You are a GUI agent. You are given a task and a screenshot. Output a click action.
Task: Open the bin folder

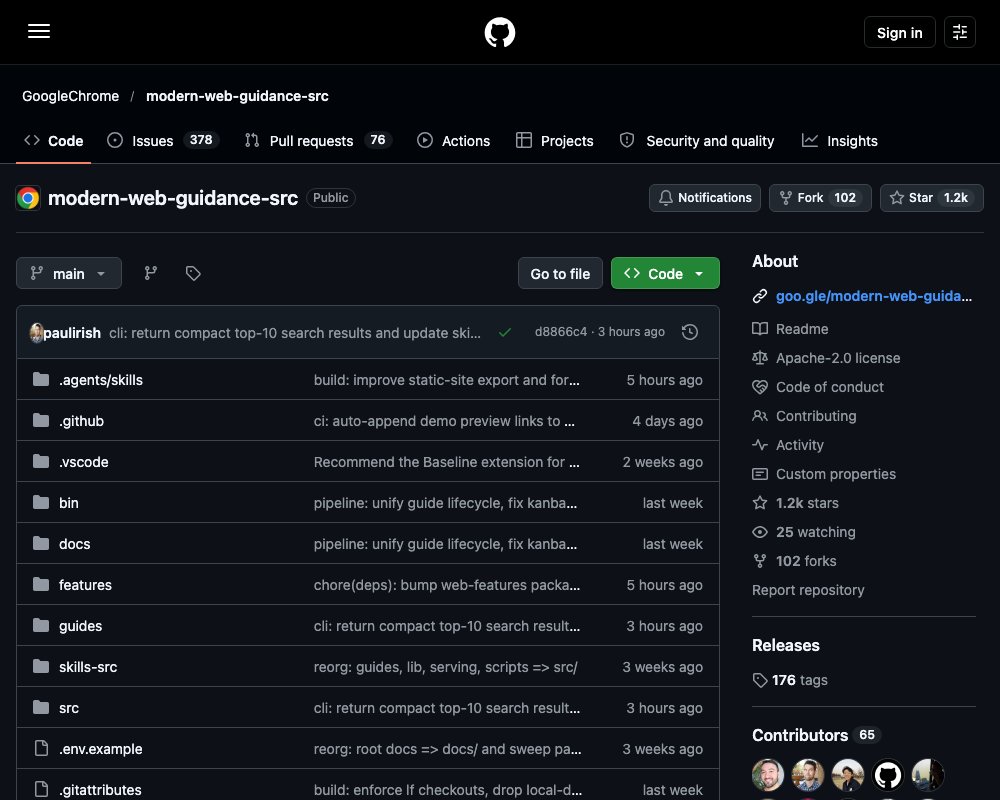pyautogui.click(x=69, y=503)
